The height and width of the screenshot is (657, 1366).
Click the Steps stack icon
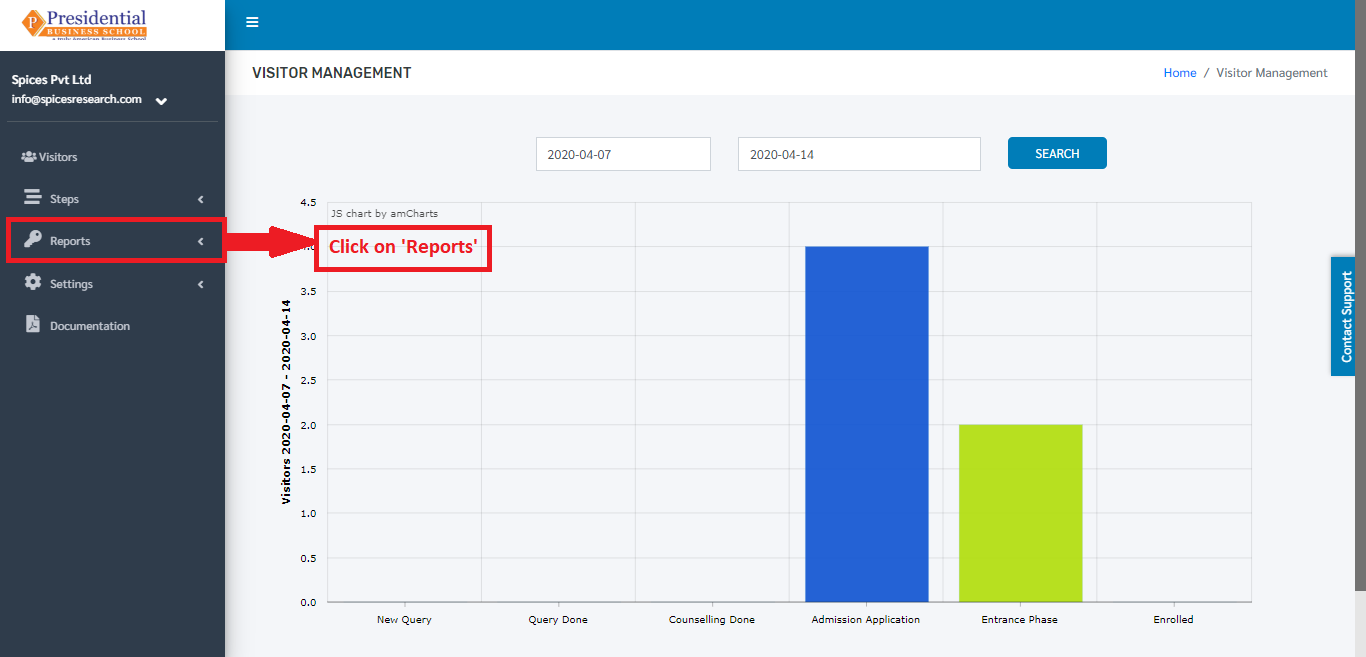pyautogui.click(x=33, y=198)
